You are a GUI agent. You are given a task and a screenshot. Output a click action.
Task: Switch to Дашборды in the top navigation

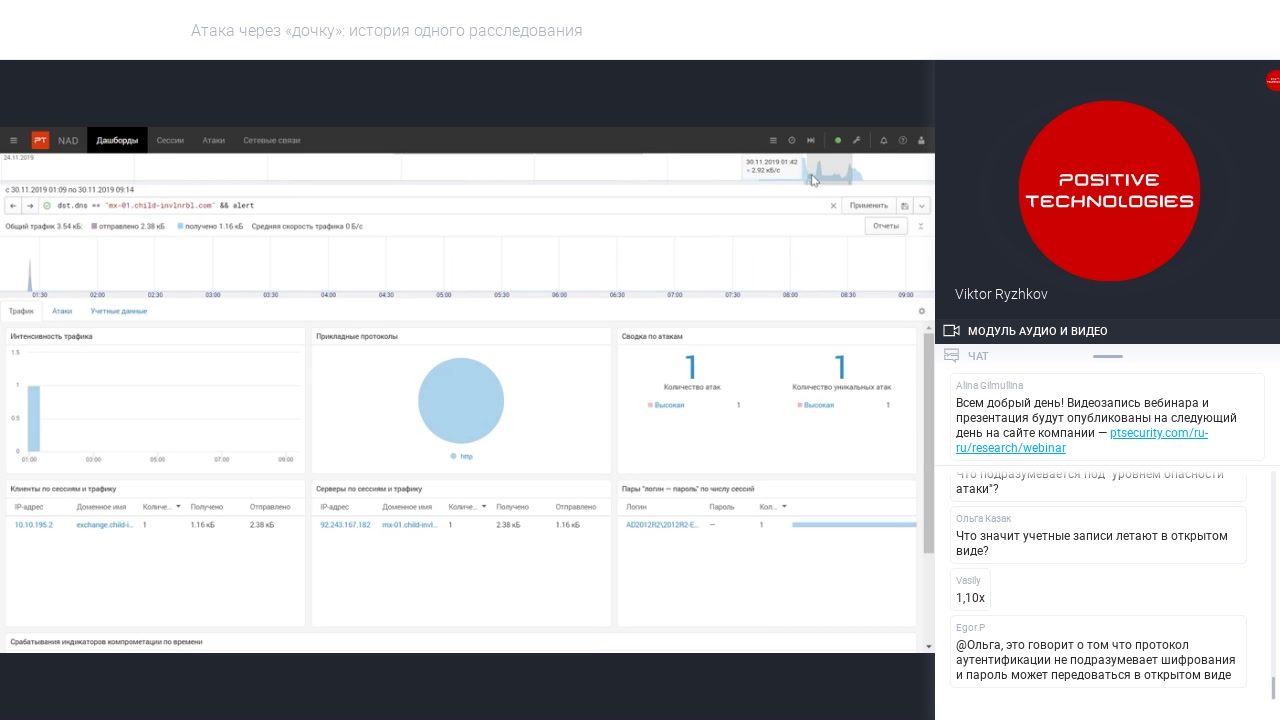point(117,140)
